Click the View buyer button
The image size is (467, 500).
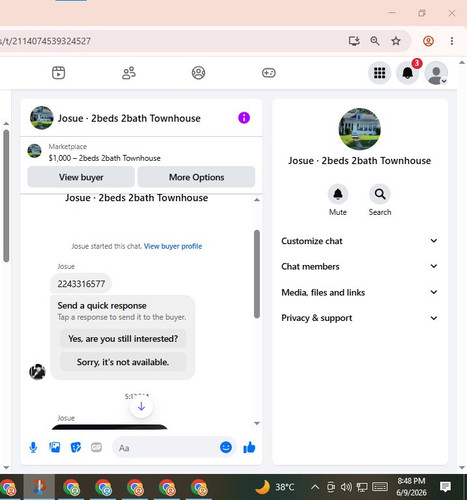81,177
